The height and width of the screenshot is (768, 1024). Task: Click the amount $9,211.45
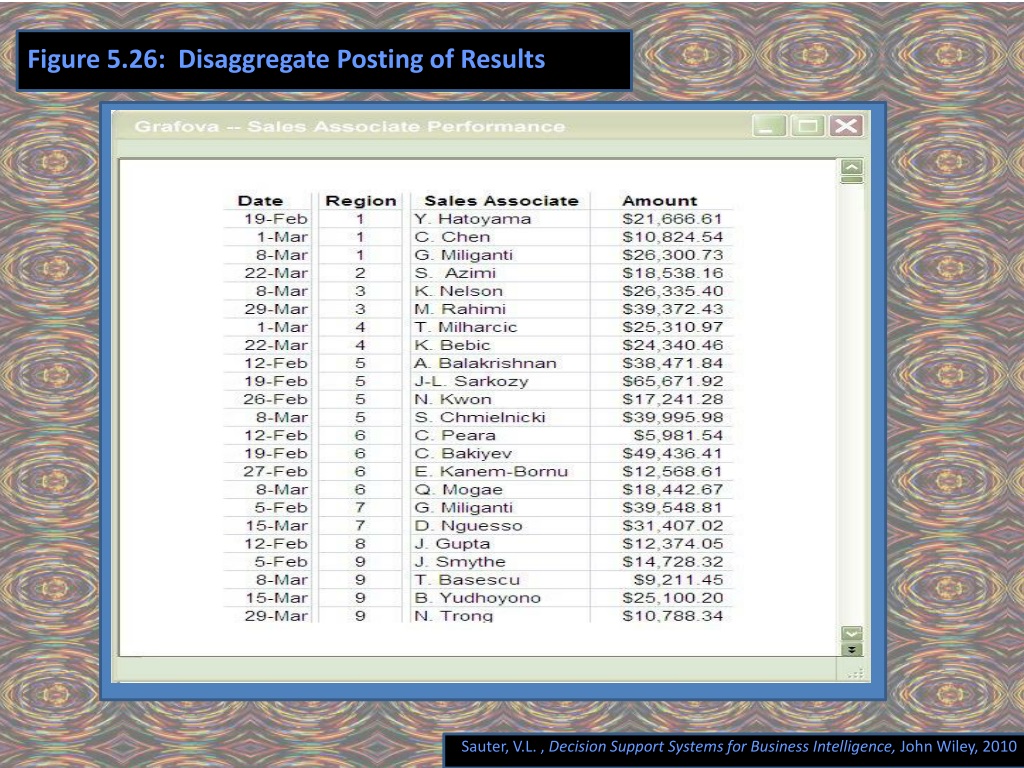pyautogui.click(x=678, y=580)
